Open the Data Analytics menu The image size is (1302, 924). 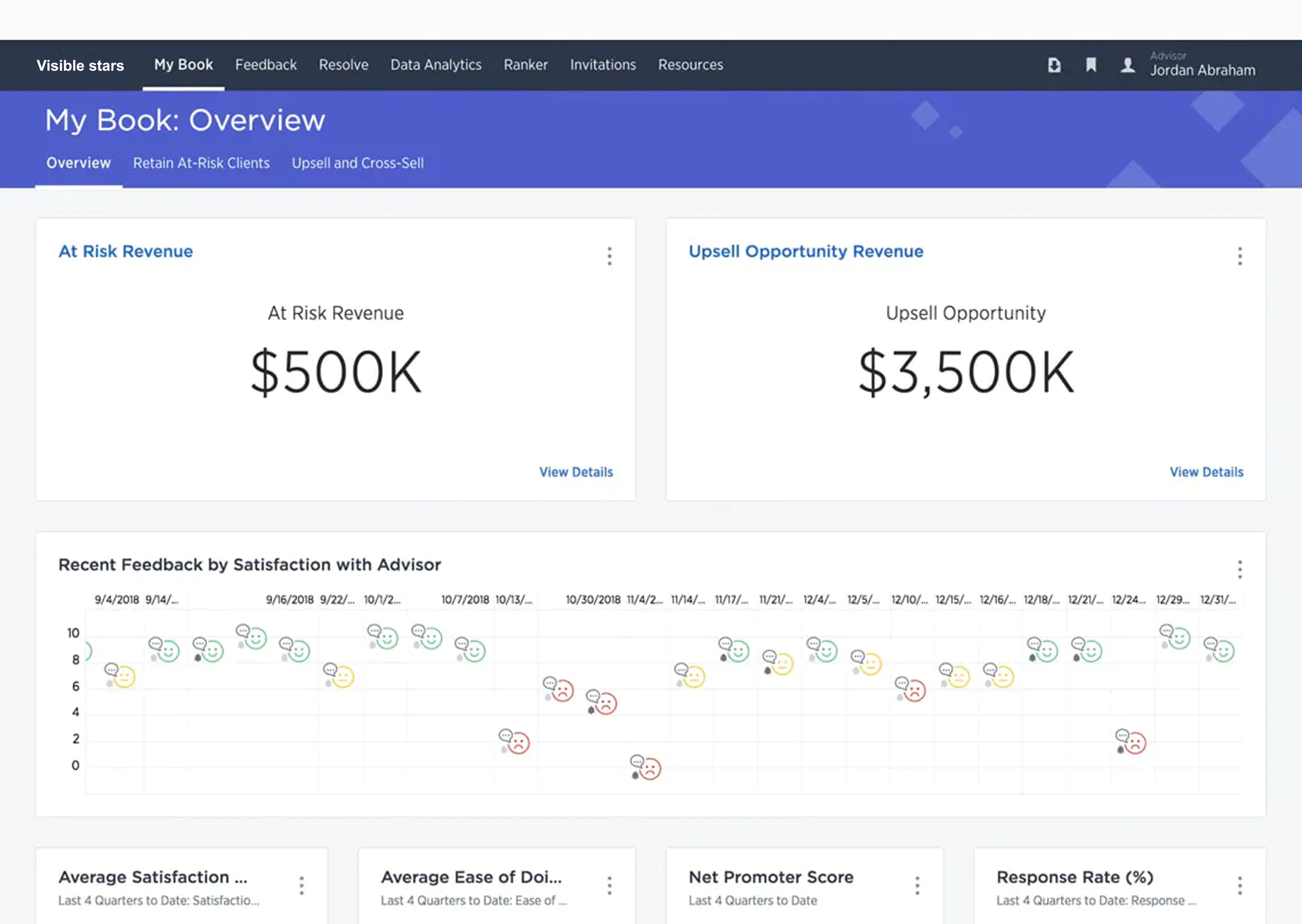[436, 65]
